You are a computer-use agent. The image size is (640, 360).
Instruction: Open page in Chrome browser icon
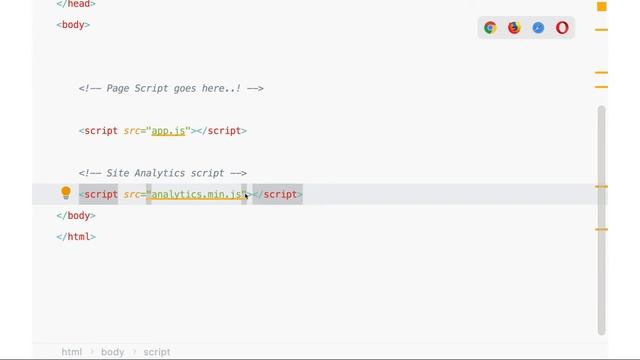coord(490,27)
